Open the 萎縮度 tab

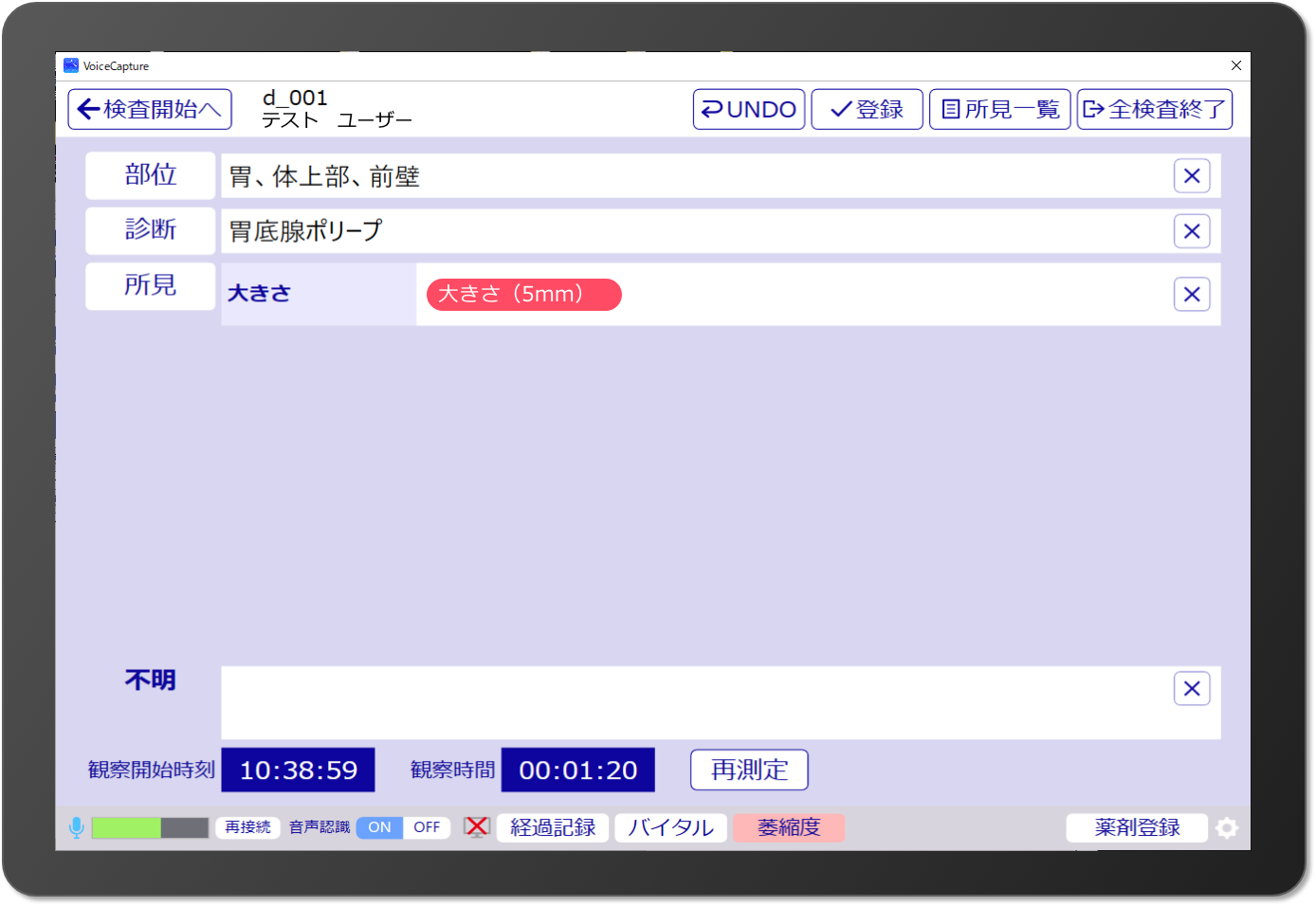click(789, 827)
